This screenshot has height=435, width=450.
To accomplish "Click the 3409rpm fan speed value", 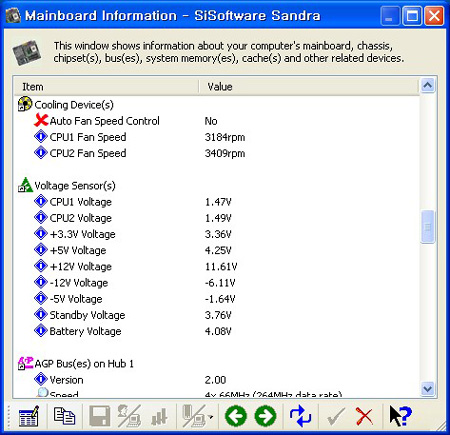I will [225, 153].
